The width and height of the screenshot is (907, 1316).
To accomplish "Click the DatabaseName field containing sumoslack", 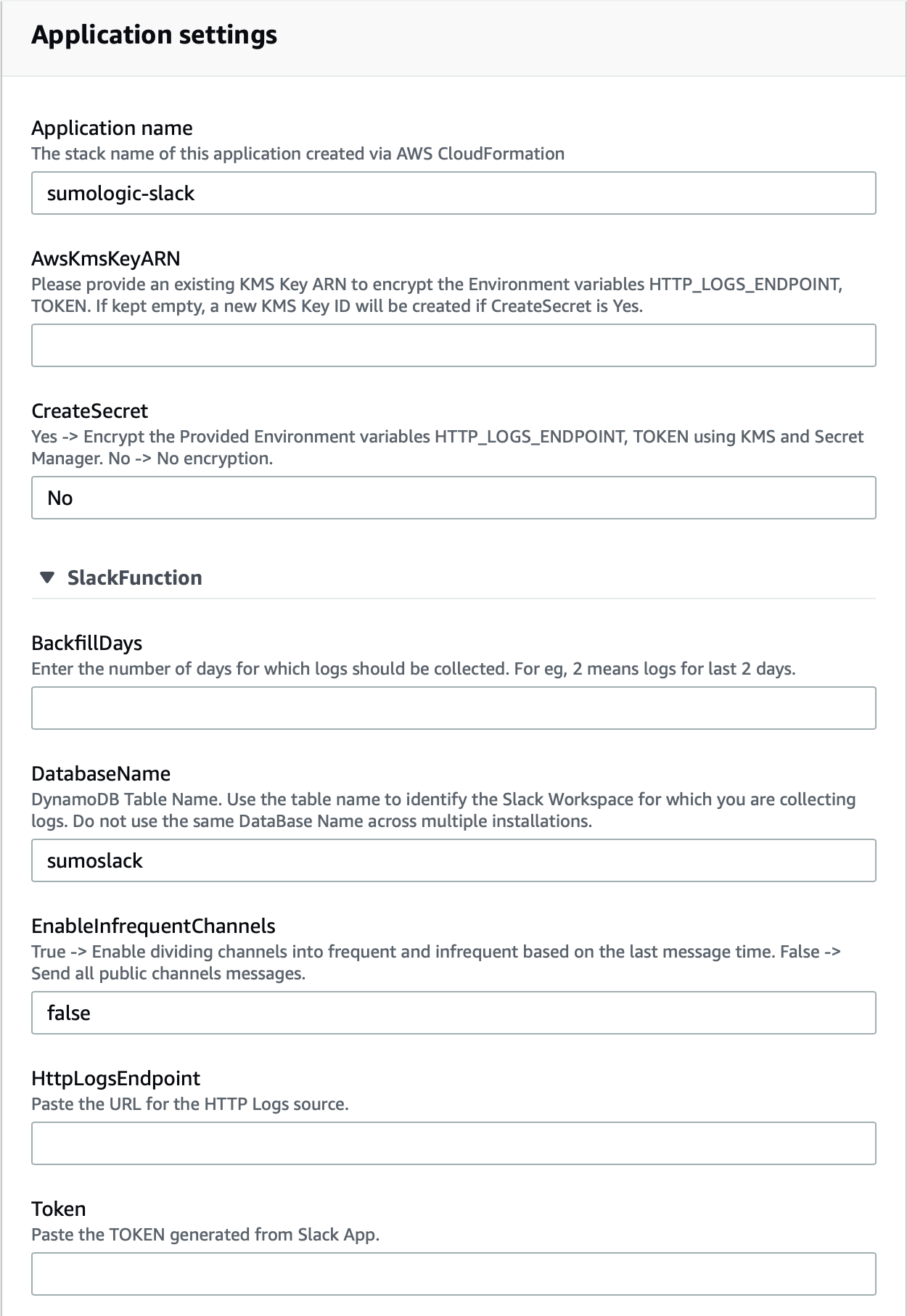I will [x=453, y=860].
